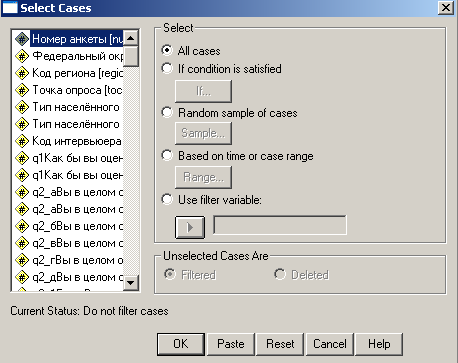Select the Номер анкеты variable icon

point(22,39)
